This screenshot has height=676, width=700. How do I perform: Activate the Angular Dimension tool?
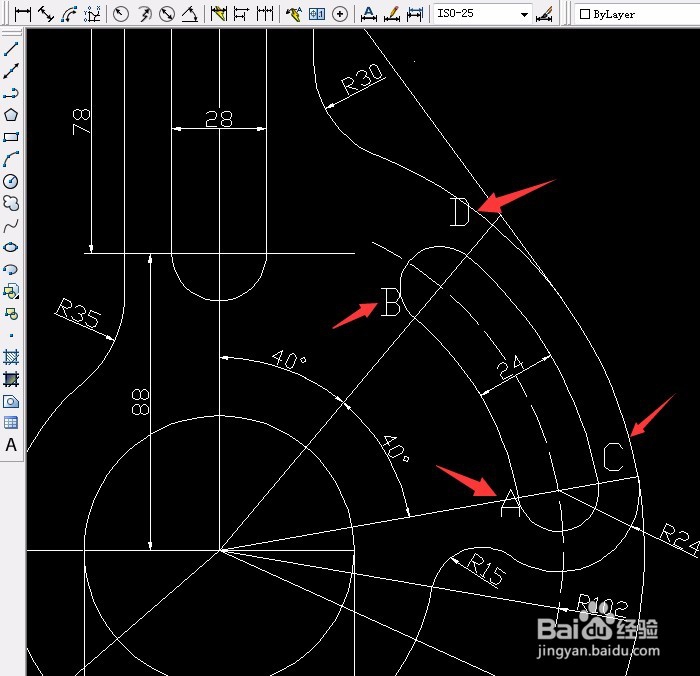pyautogui.click(x=190, y=14)
